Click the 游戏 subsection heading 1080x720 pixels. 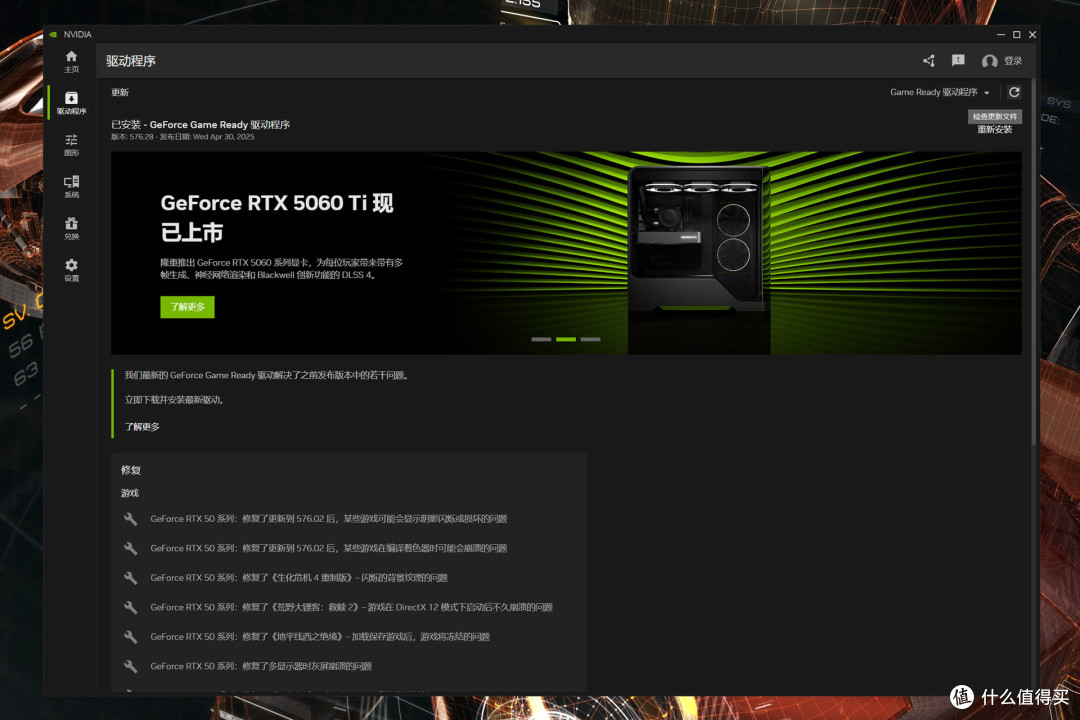[129, 493]
